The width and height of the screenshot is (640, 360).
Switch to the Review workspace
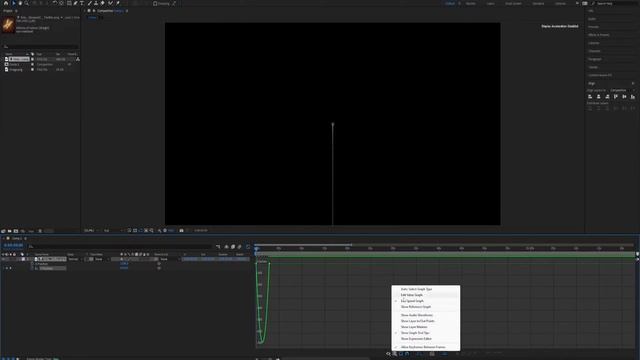(471, 3)
